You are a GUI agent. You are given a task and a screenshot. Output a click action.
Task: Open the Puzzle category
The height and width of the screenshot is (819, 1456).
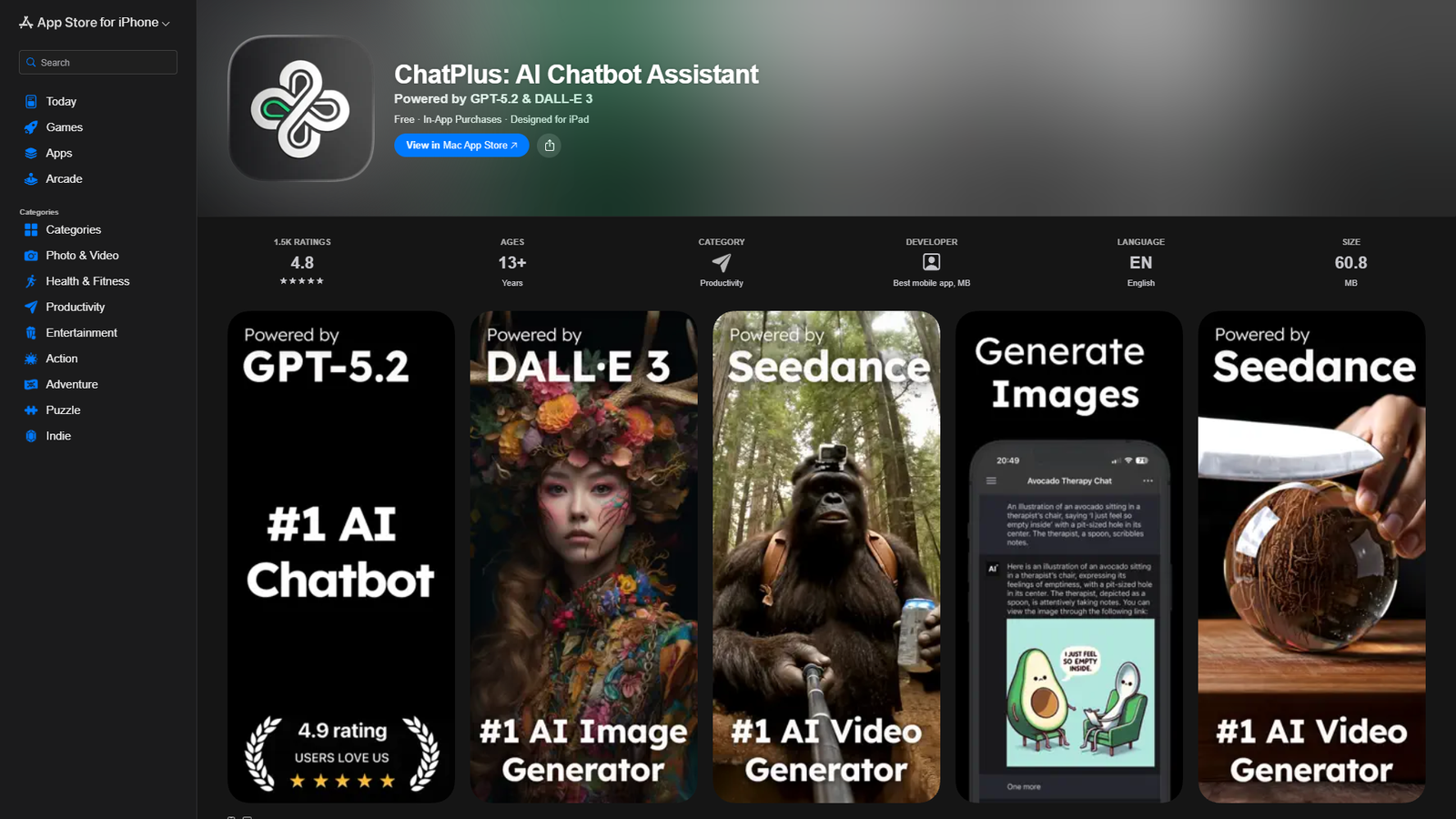[x=63, y=410]
